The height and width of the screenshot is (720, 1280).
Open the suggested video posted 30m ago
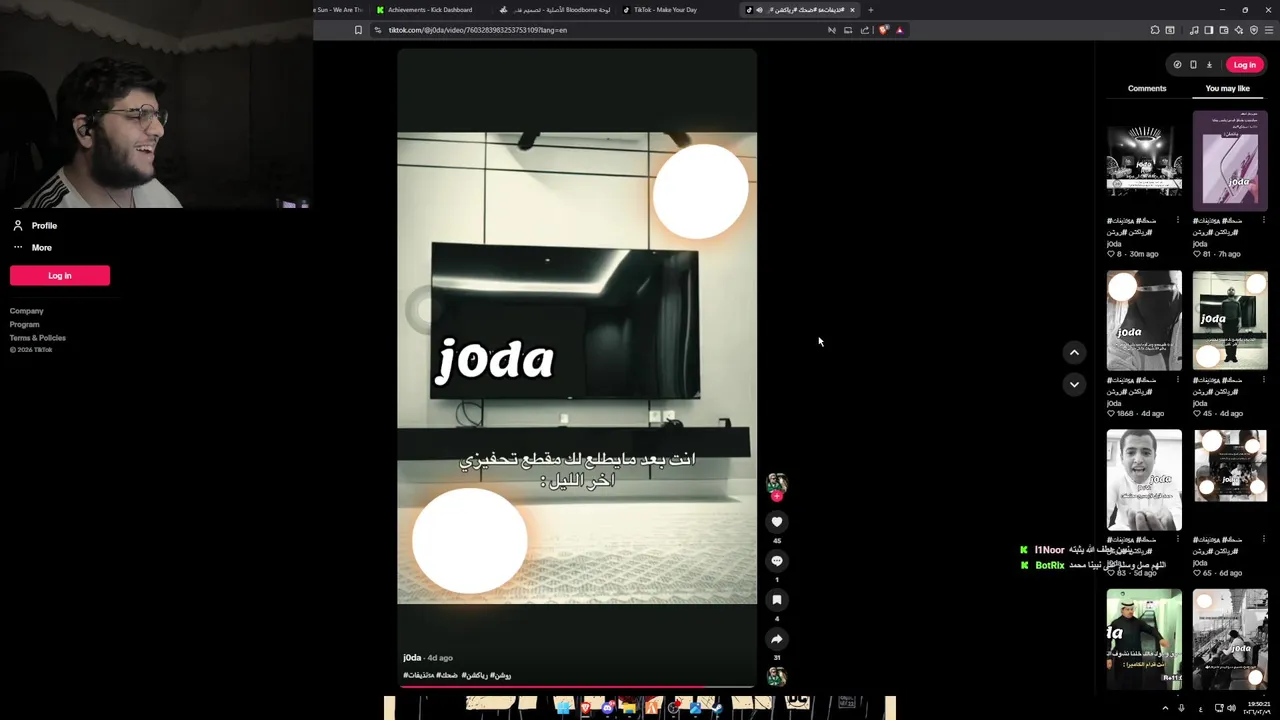coord(1144,161)
